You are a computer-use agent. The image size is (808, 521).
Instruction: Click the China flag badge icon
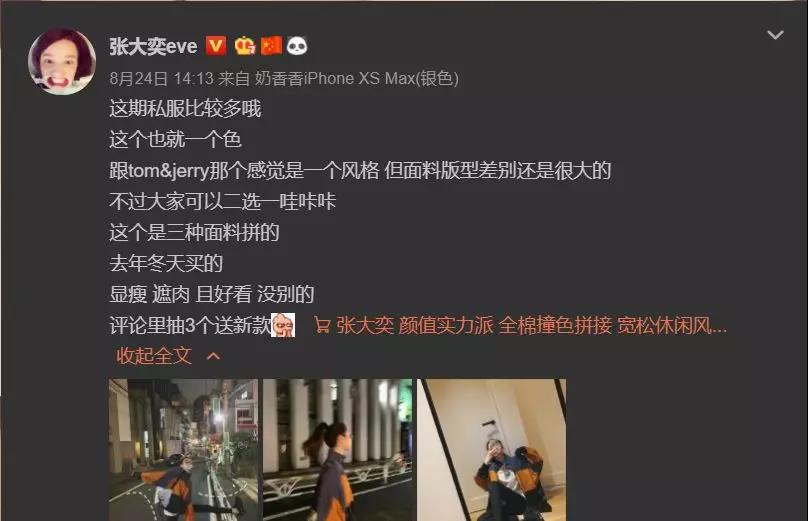[272, 45]
